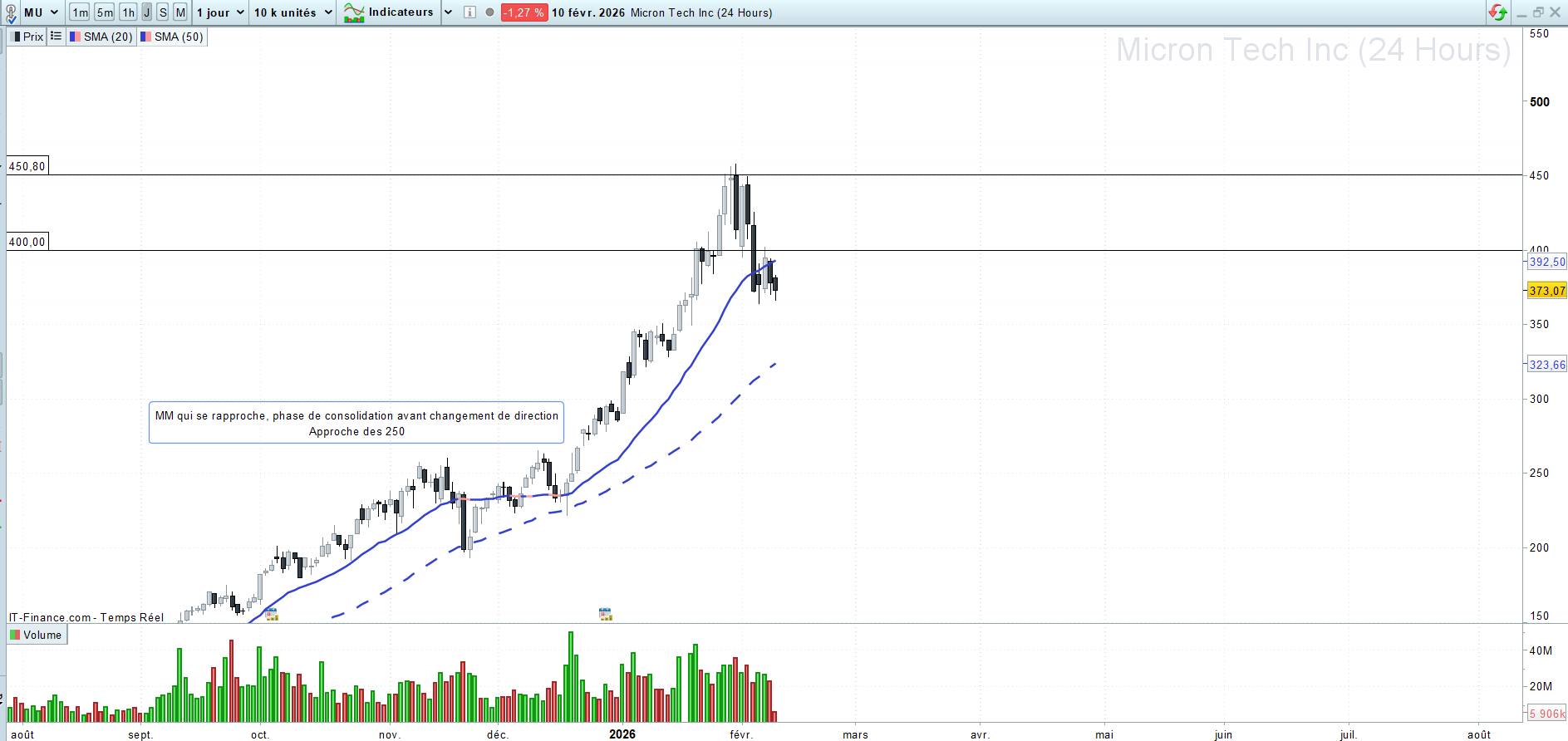1568x741 pixels.
Task: Click the 40M volume axis label
Action: pos(1541,650)
